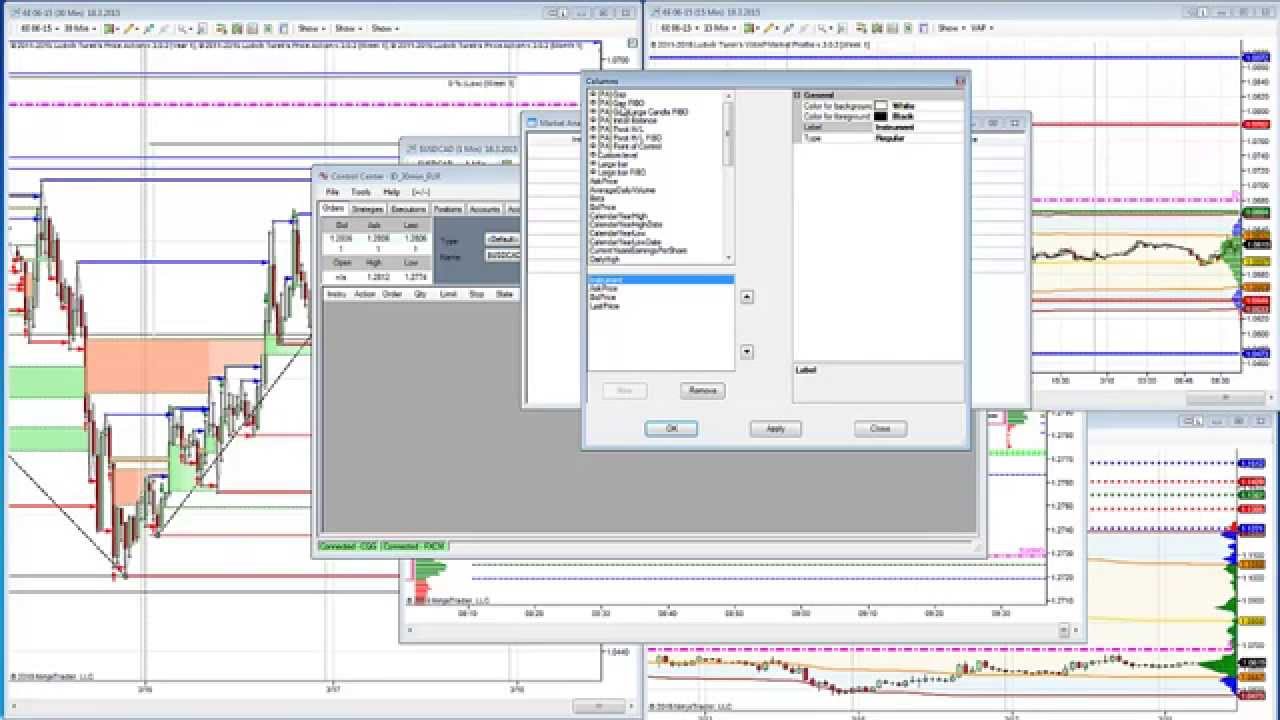Open 6E 06-15 instrument dropdown in left chart
Viewport: 1280px width, 720px height.
pyautogui.click(x=40, y=28)
